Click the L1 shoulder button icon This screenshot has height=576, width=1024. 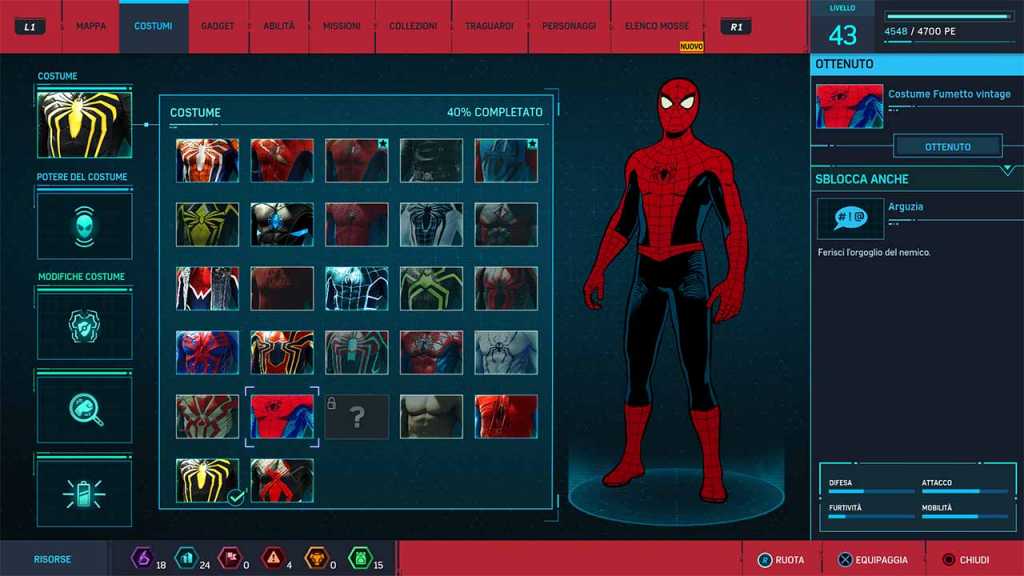click(30, 27)
